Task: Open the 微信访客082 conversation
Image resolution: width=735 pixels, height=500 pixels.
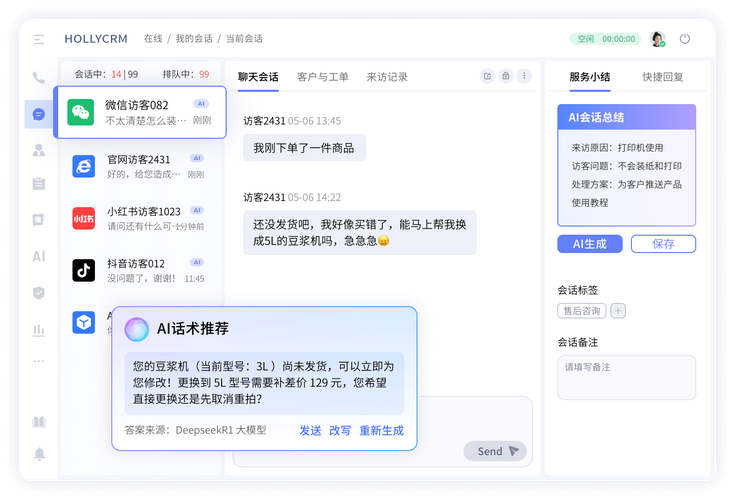Action: click(x=140, y=112)
